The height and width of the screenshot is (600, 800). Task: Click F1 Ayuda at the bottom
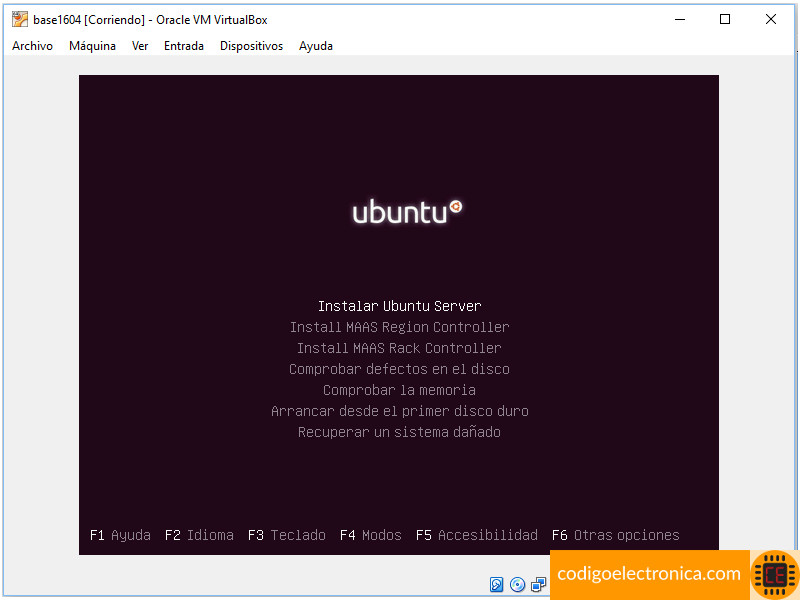[x=120, y=535]
